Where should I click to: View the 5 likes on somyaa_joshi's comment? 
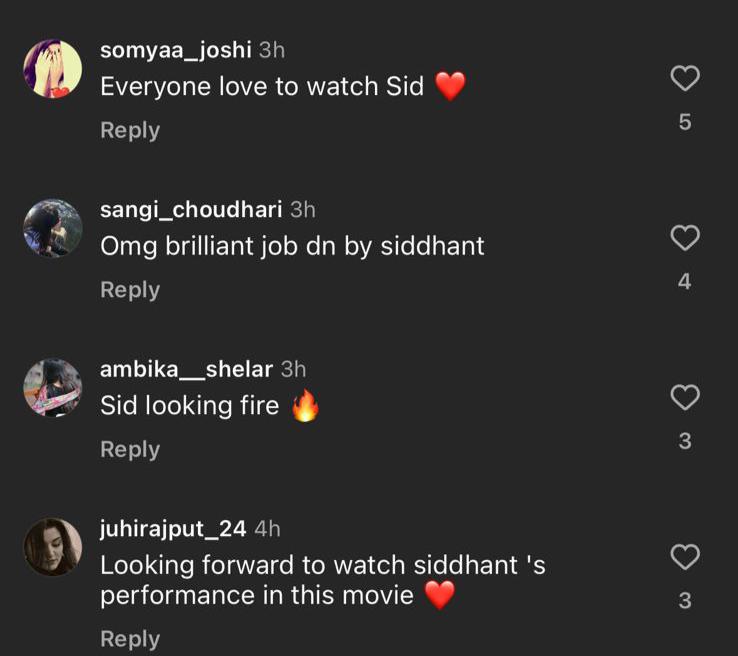tap(684, 122)
